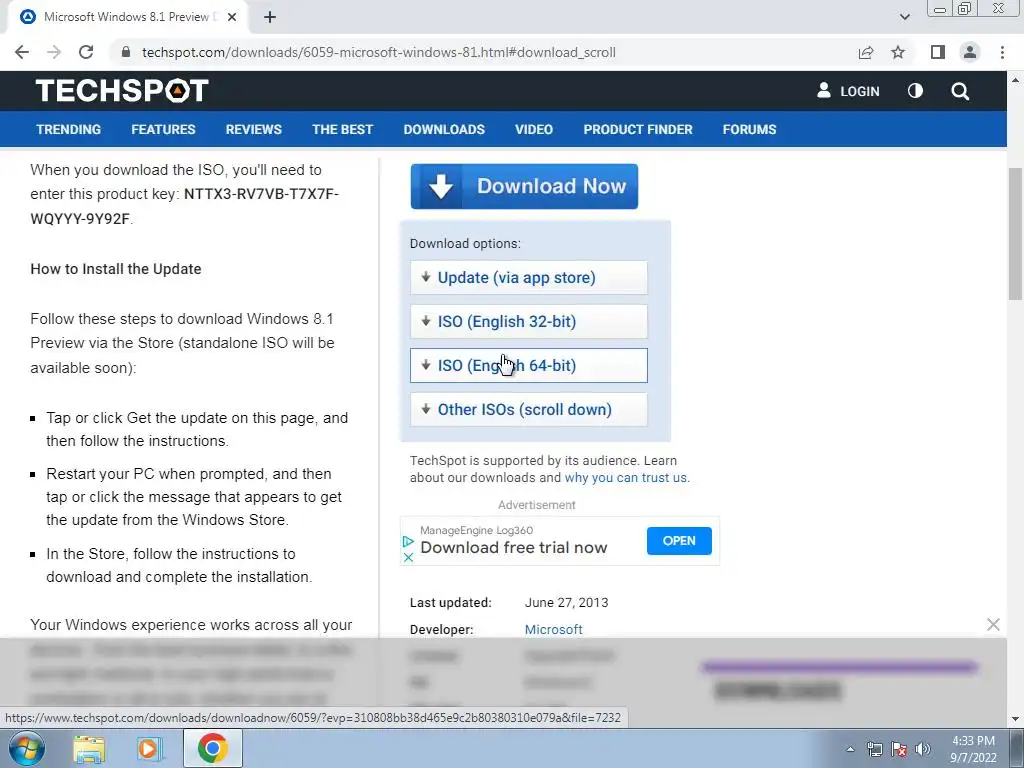Click the product key text NTTX3-RV7VB-T7X7F
1024x768 pixels.
(x=261, y=194)
